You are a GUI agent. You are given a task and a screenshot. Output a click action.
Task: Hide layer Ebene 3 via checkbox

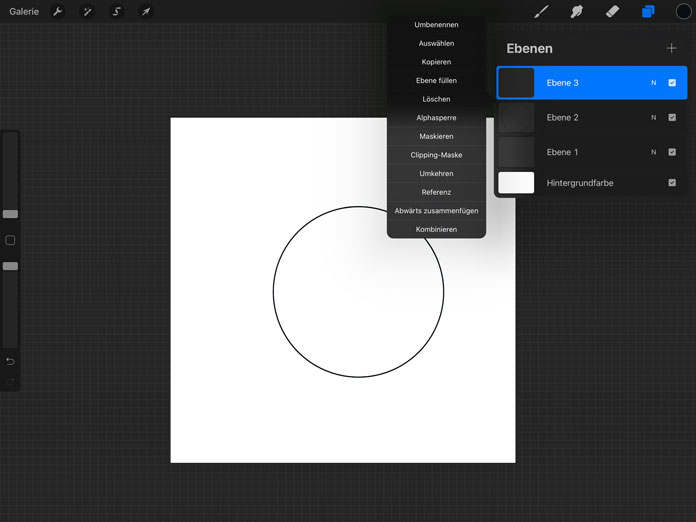click(672, 83)
